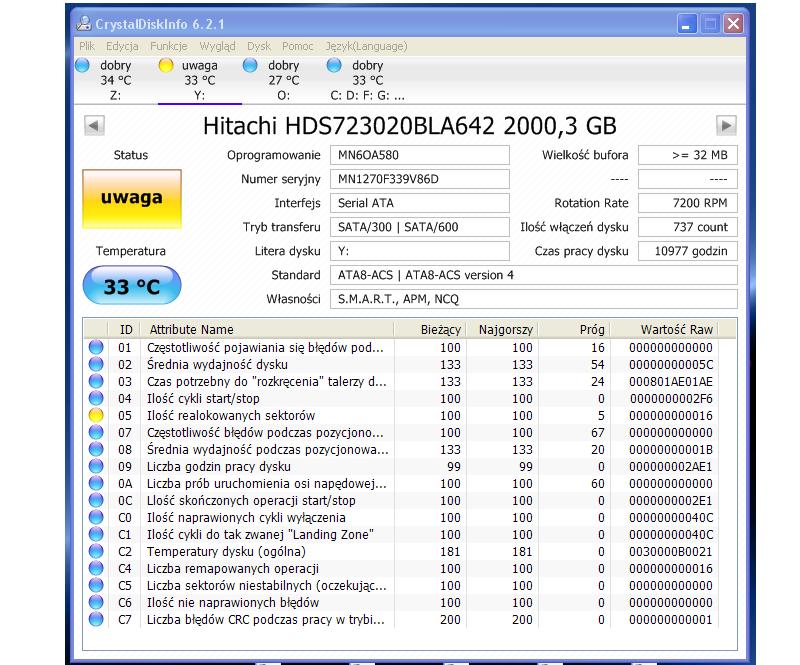Open the Funkcje menu

[168, 46]
